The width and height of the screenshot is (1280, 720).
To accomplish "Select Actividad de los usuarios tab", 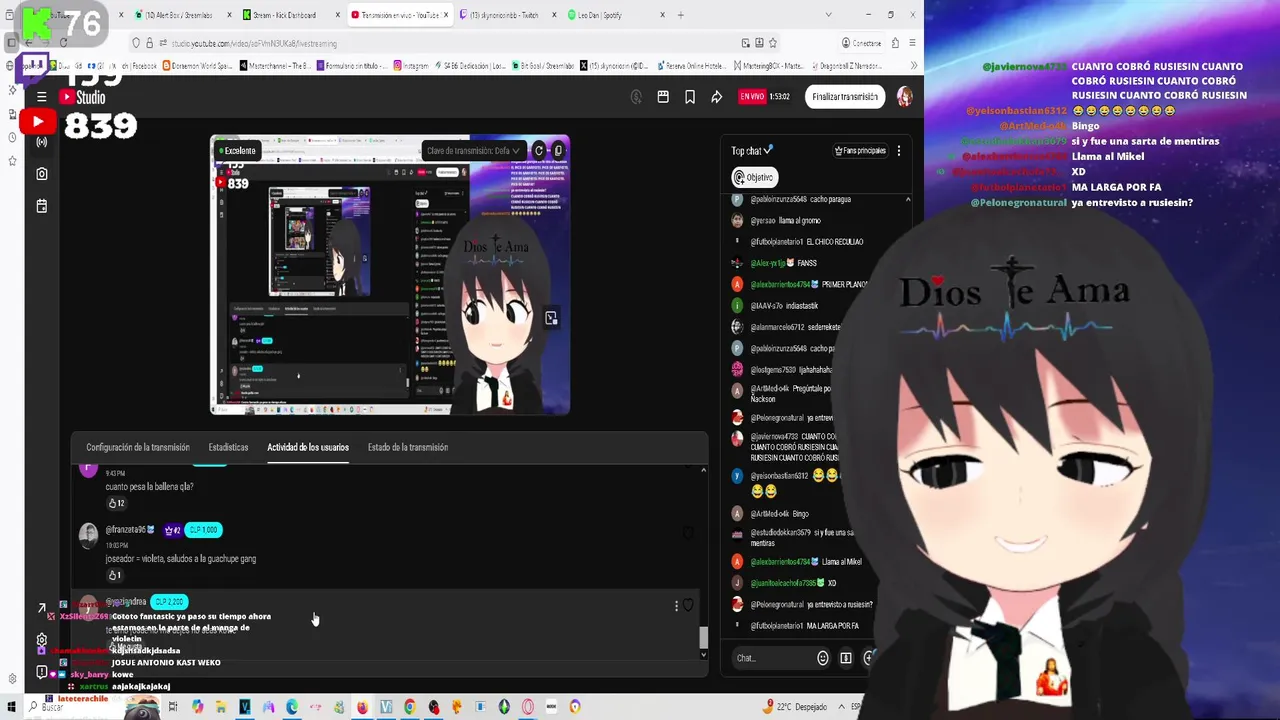I will pos(308,447).
